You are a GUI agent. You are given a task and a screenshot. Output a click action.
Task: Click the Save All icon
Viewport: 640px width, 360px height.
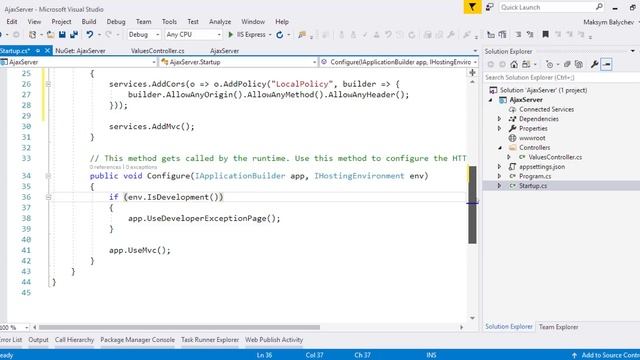coord(74,35)
